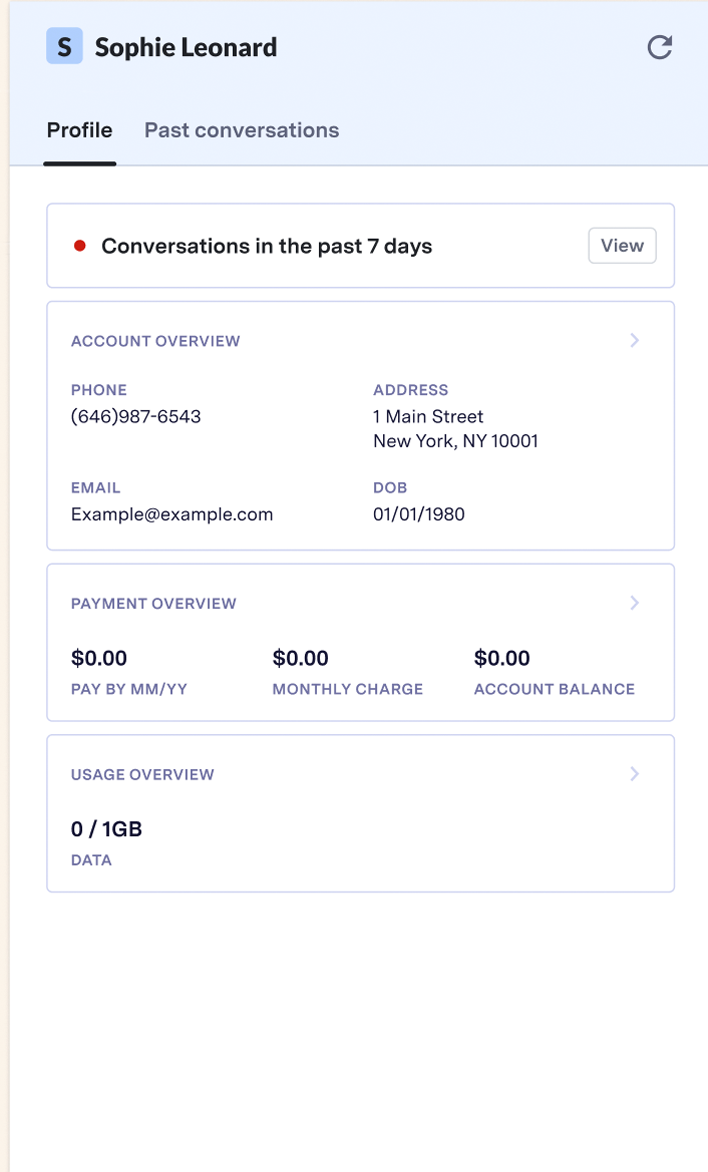Switch to the Profile tab
Image resolution: width=708 pixels, height=1172 pixels.
[x=80, y=130]
